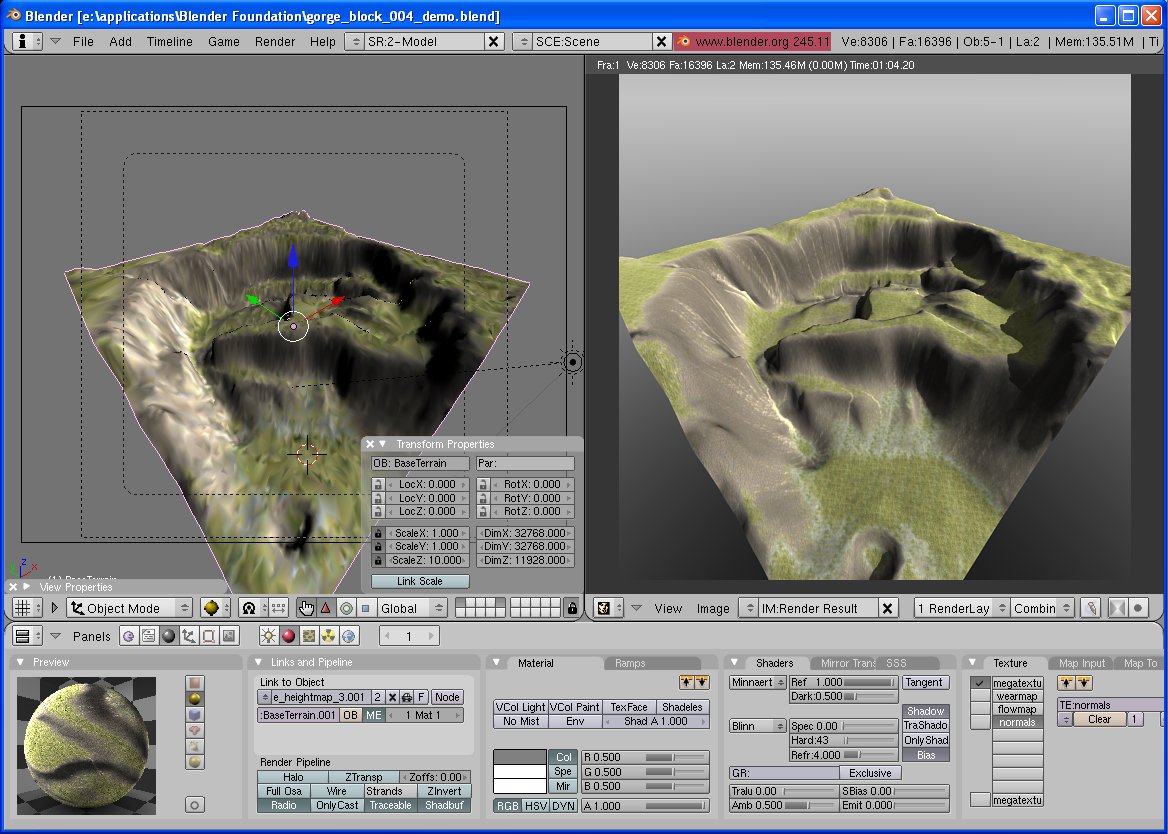Open the Texture buttons icon

tap(309, 636)
